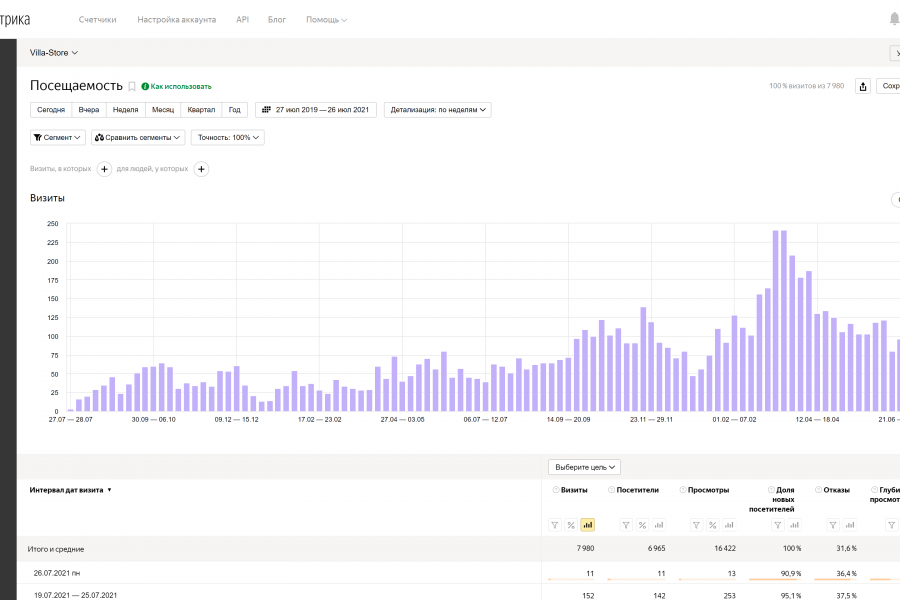Enable the chart toggle under Просмотры
The height and width of the screenshot is (600, 900).
coord(729,524)
